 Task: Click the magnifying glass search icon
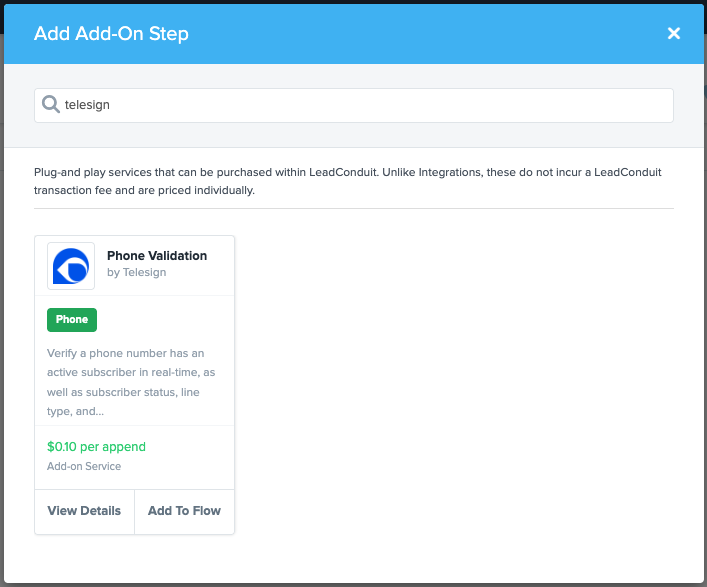50,104
